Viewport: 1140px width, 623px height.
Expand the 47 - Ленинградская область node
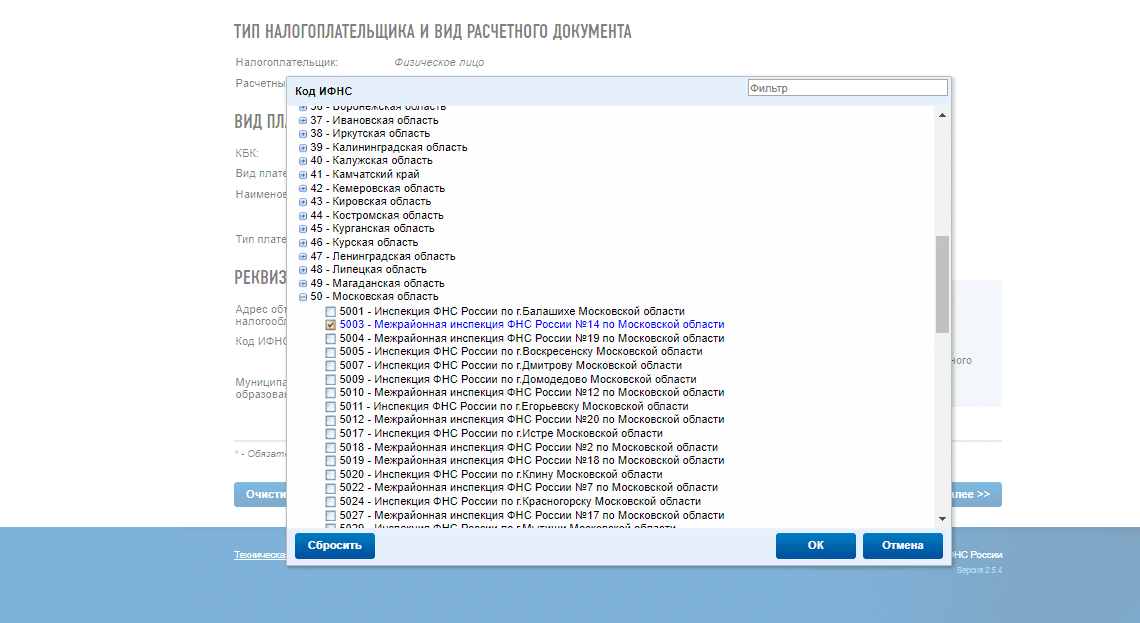pos(303,256)
